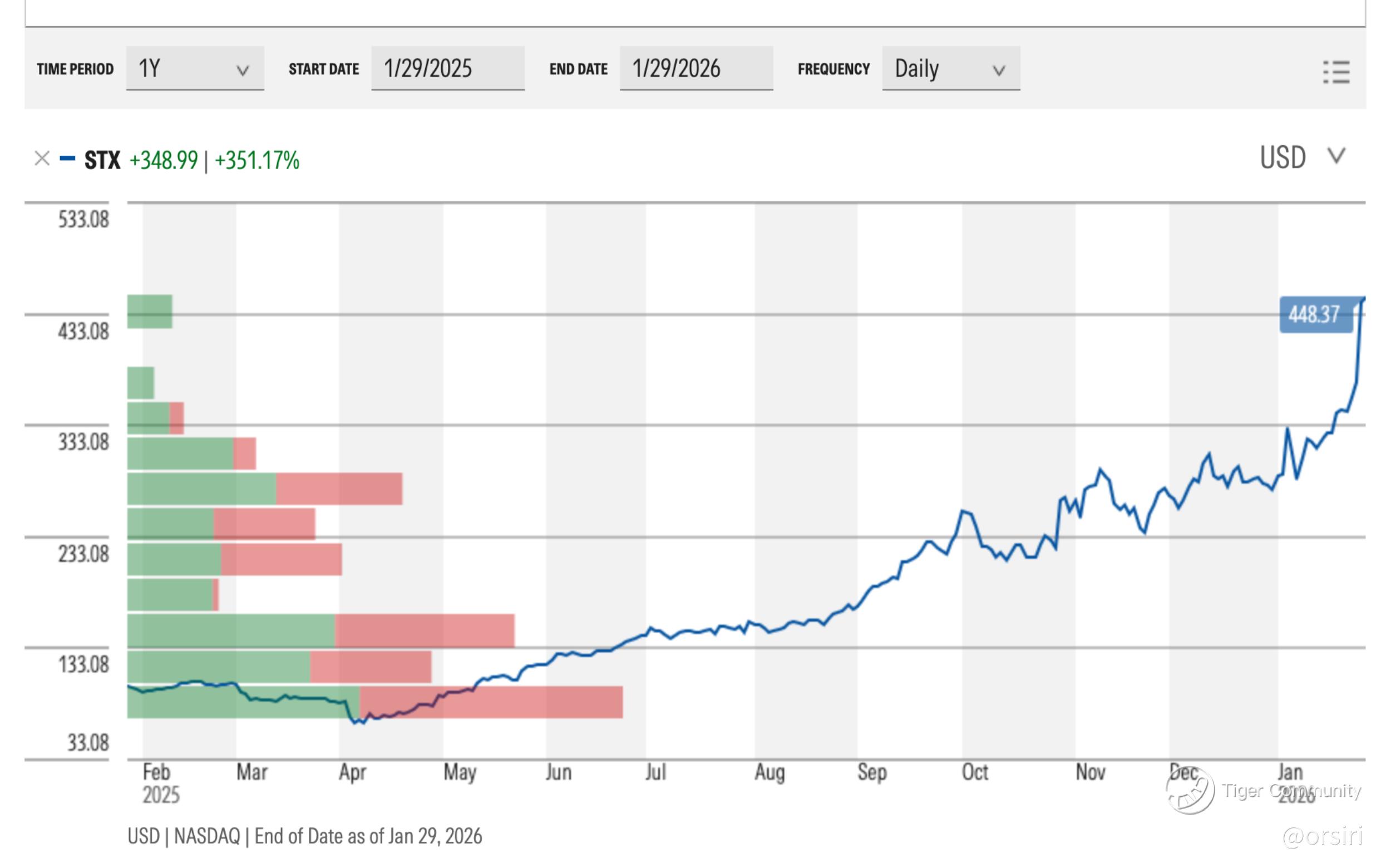Click the 233.08 price axis label
1391x868 pixels.
83,554
